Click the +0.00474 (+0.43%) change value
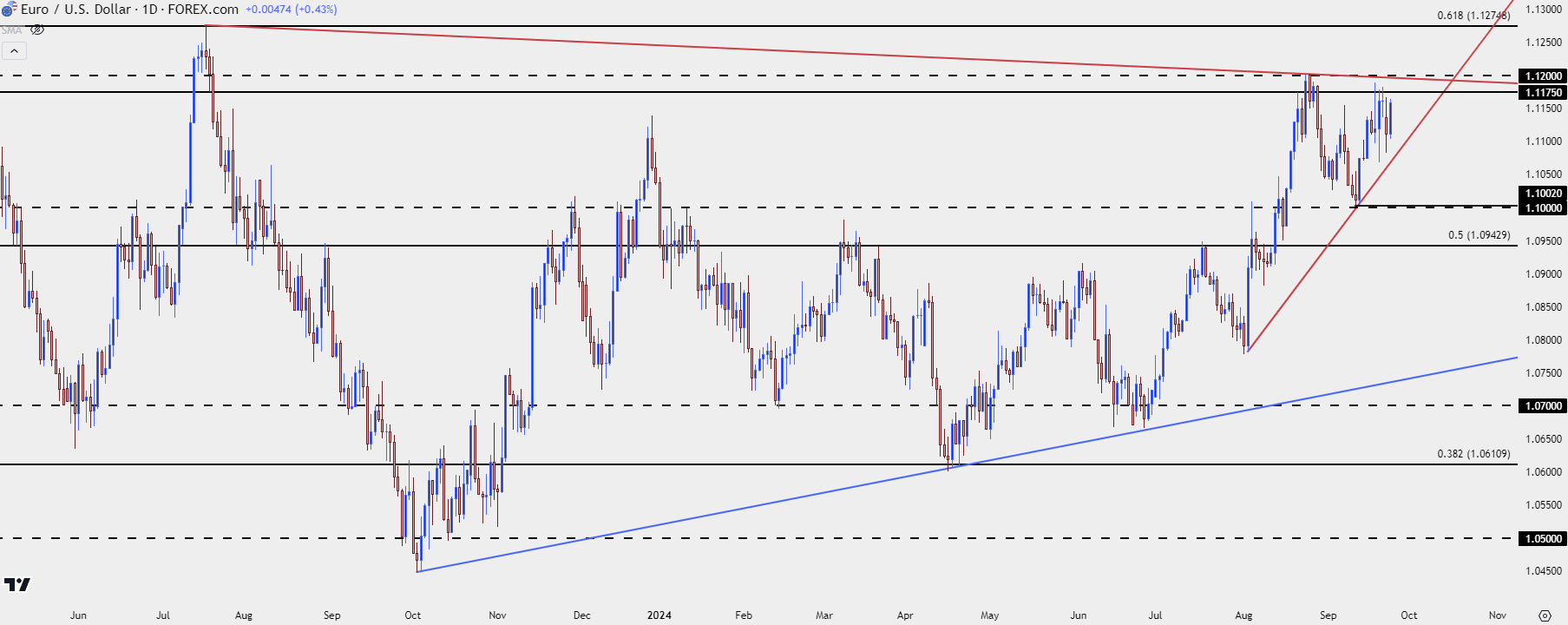1568x625 pixels. click(292, 10)
